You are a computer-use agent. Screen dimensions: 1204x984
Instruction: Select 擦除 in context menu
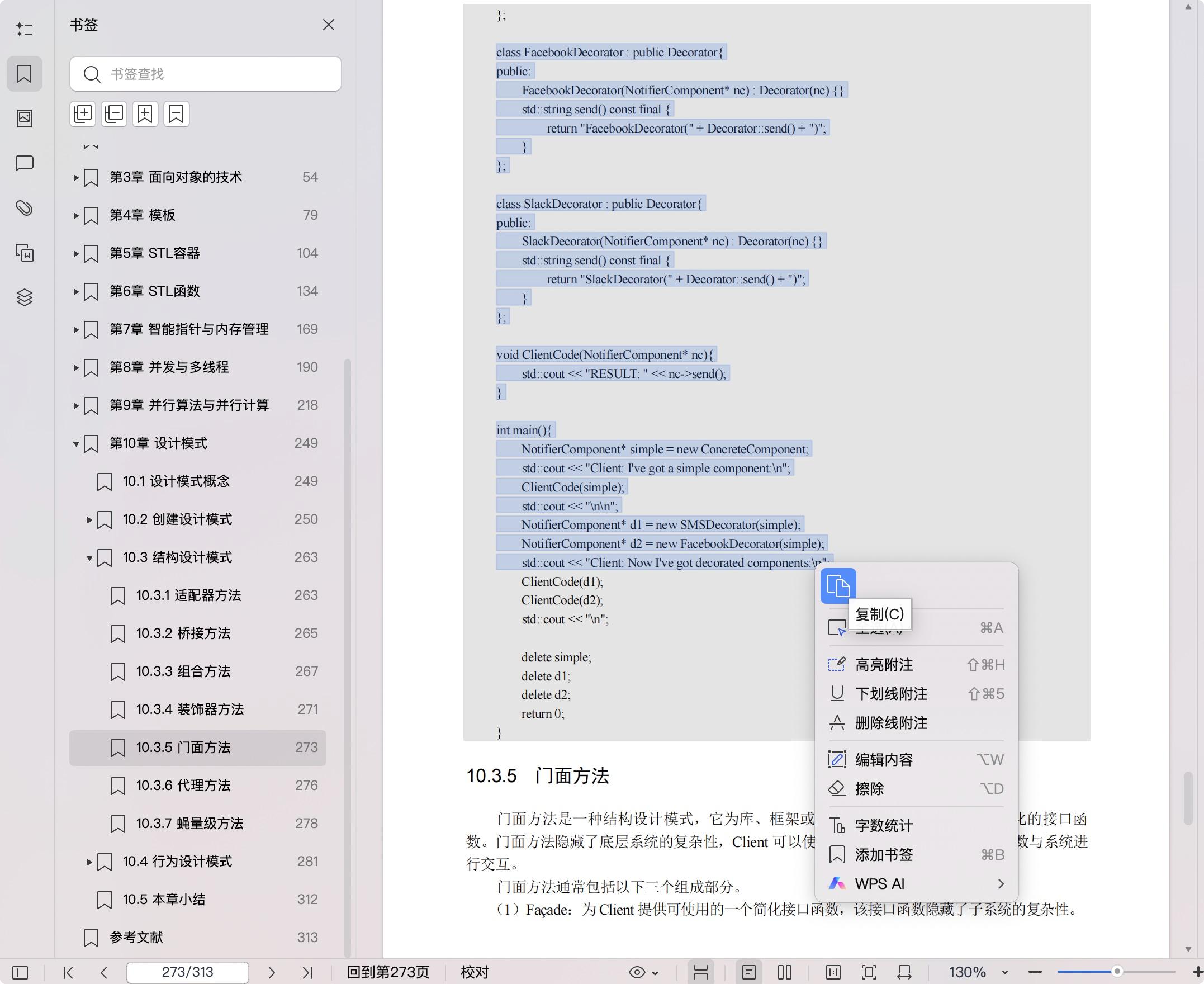(916, 788)
